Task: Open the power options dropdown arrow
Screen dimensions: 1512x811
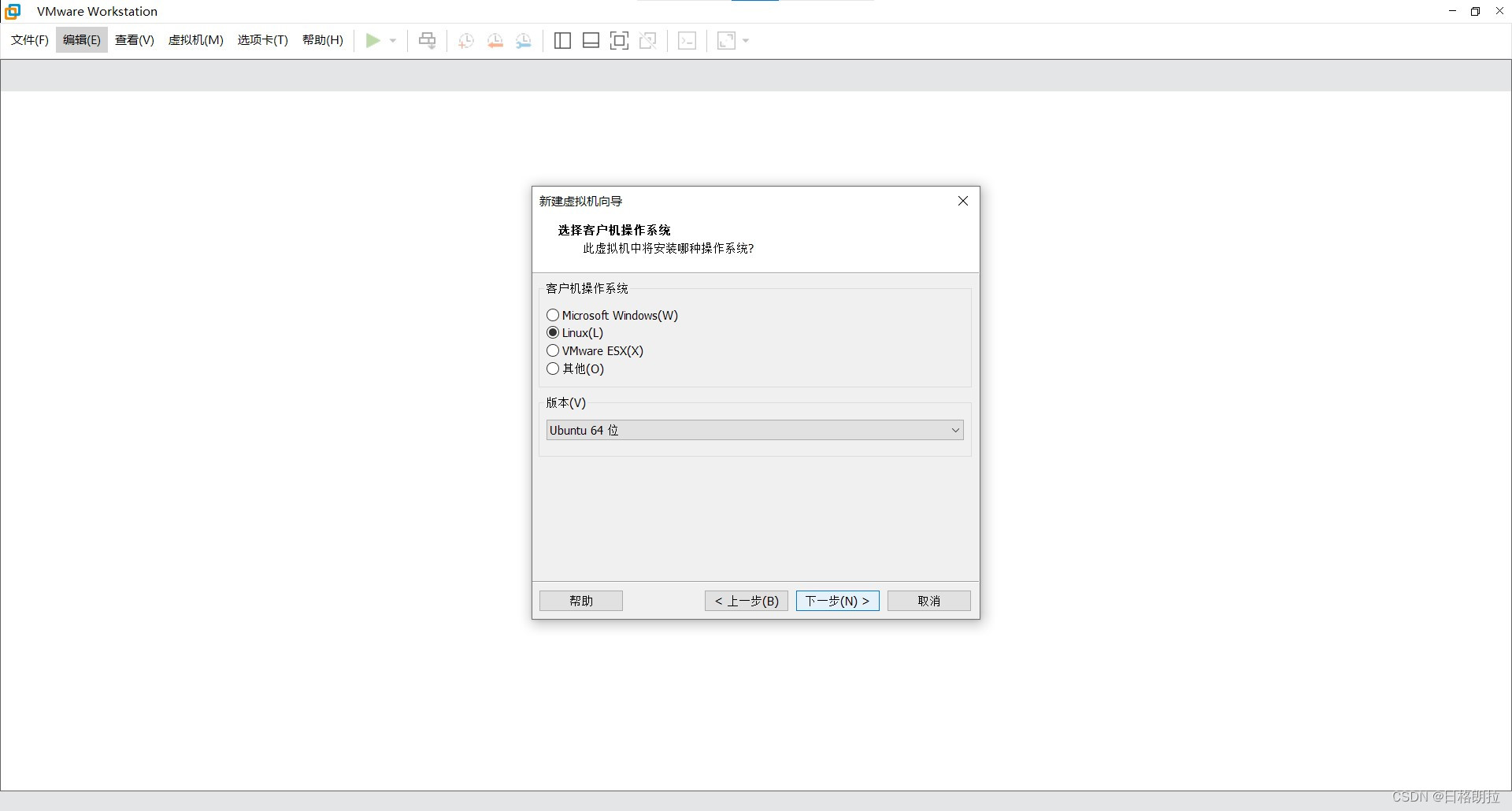Action: coord(393,41)
